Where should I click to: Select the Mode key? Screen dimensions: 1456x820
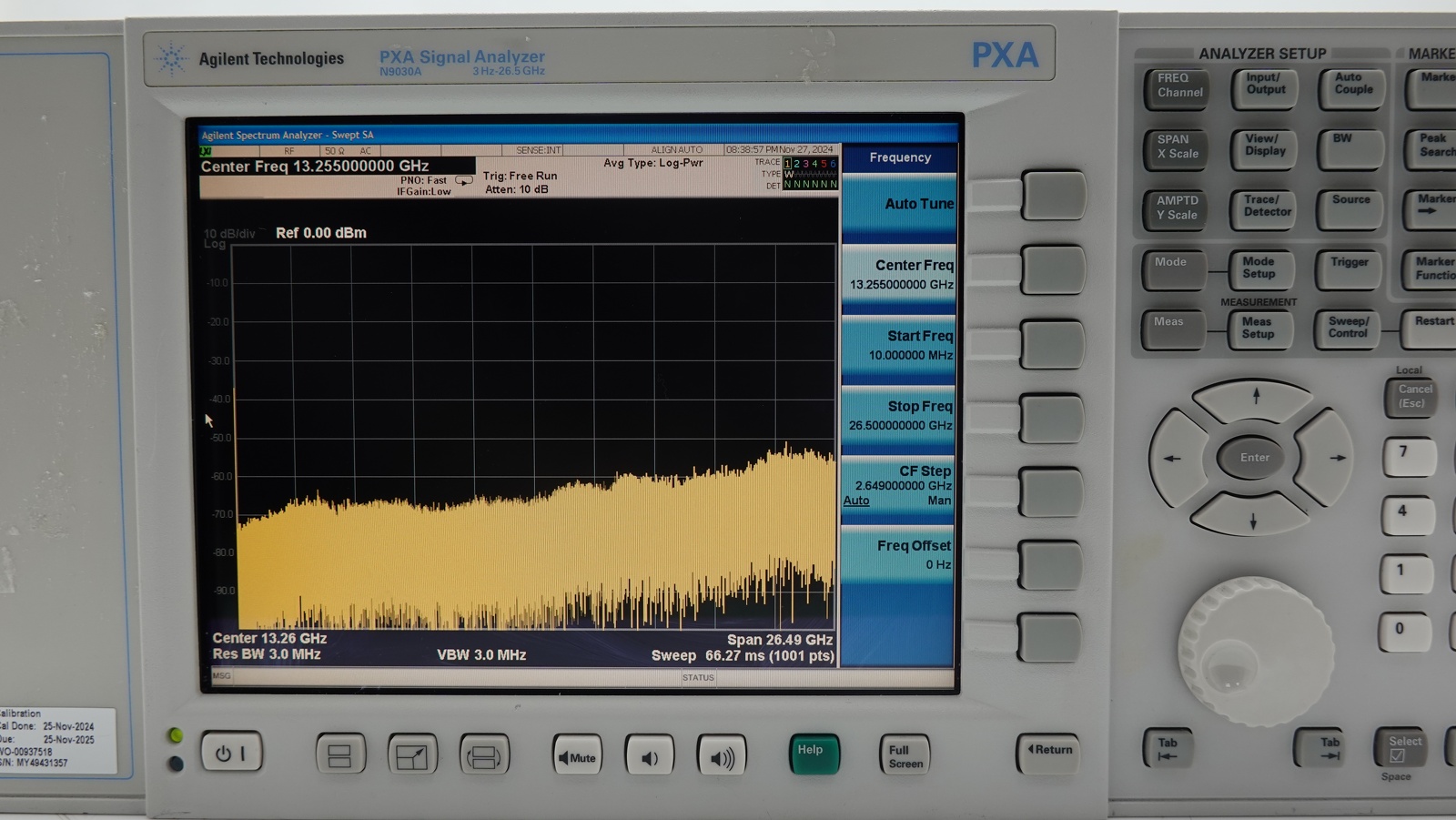1174,270
